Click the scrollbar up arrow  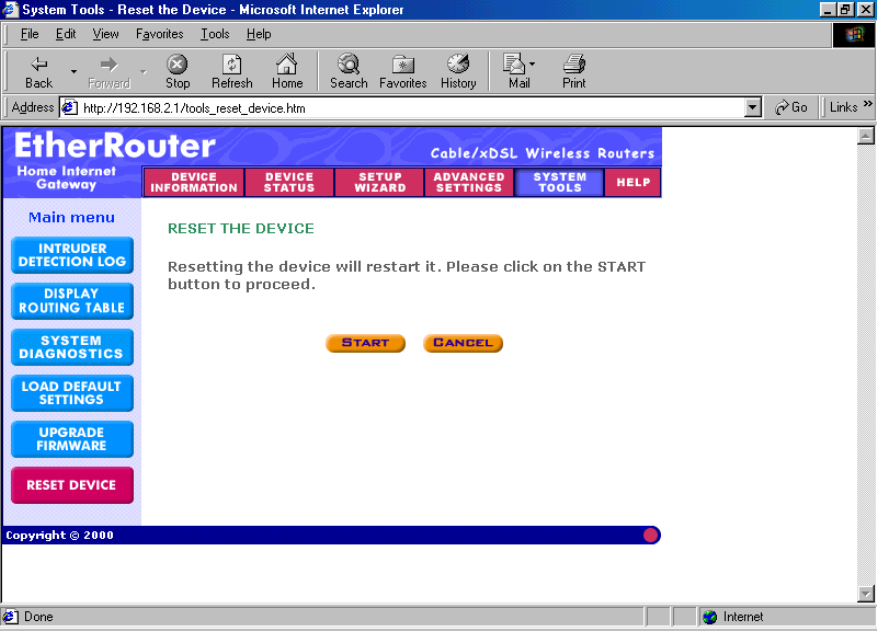coord(865,136)
